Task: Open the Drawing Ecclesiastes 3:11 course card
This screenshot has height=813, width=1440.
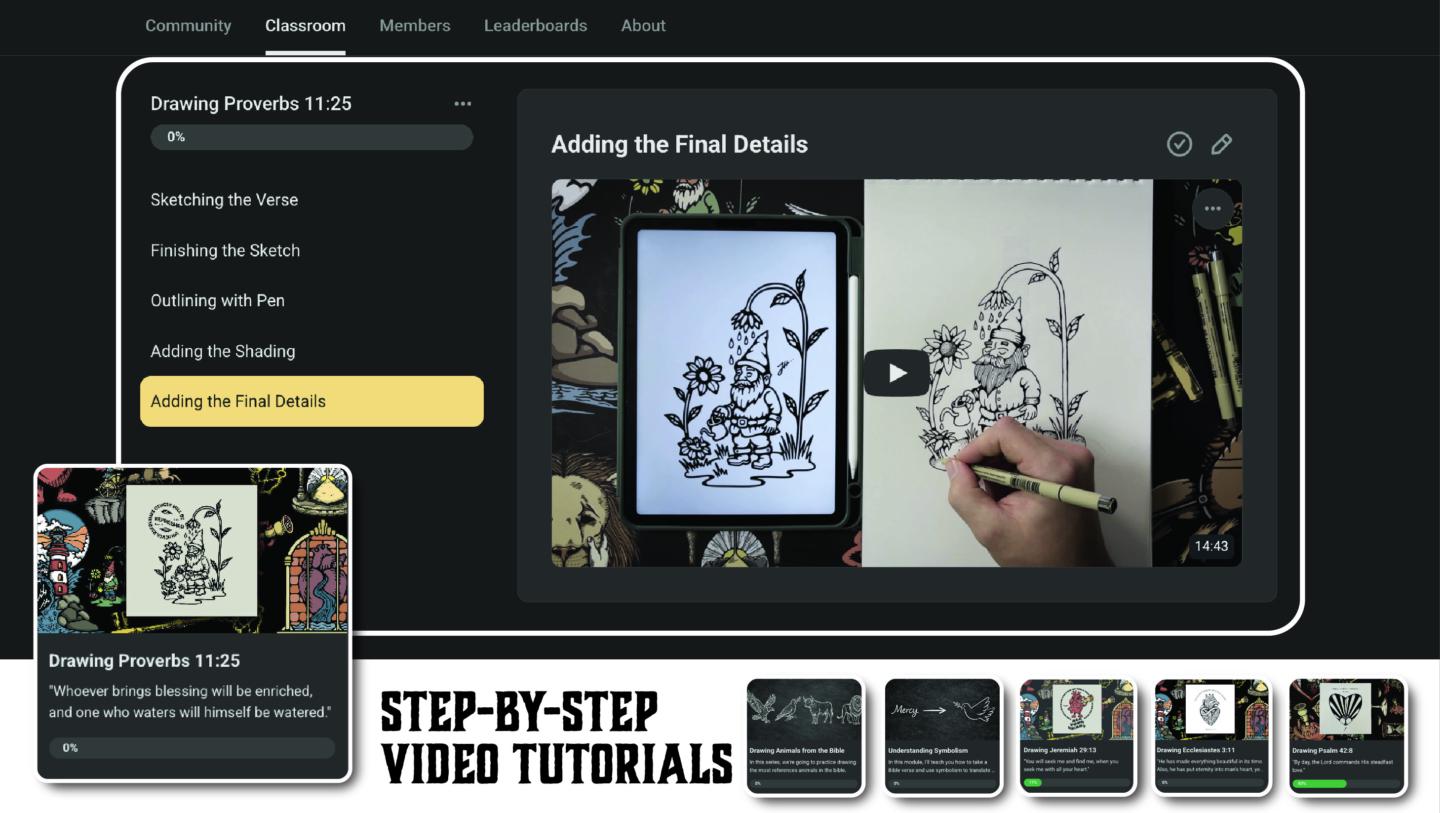Action: click(1212, 736)
